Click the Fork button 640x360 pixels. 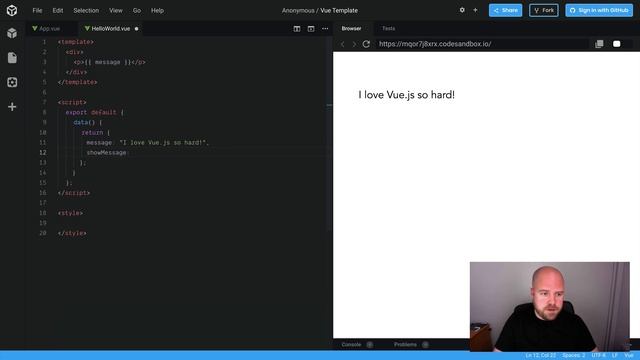click(x=544, y=10)
